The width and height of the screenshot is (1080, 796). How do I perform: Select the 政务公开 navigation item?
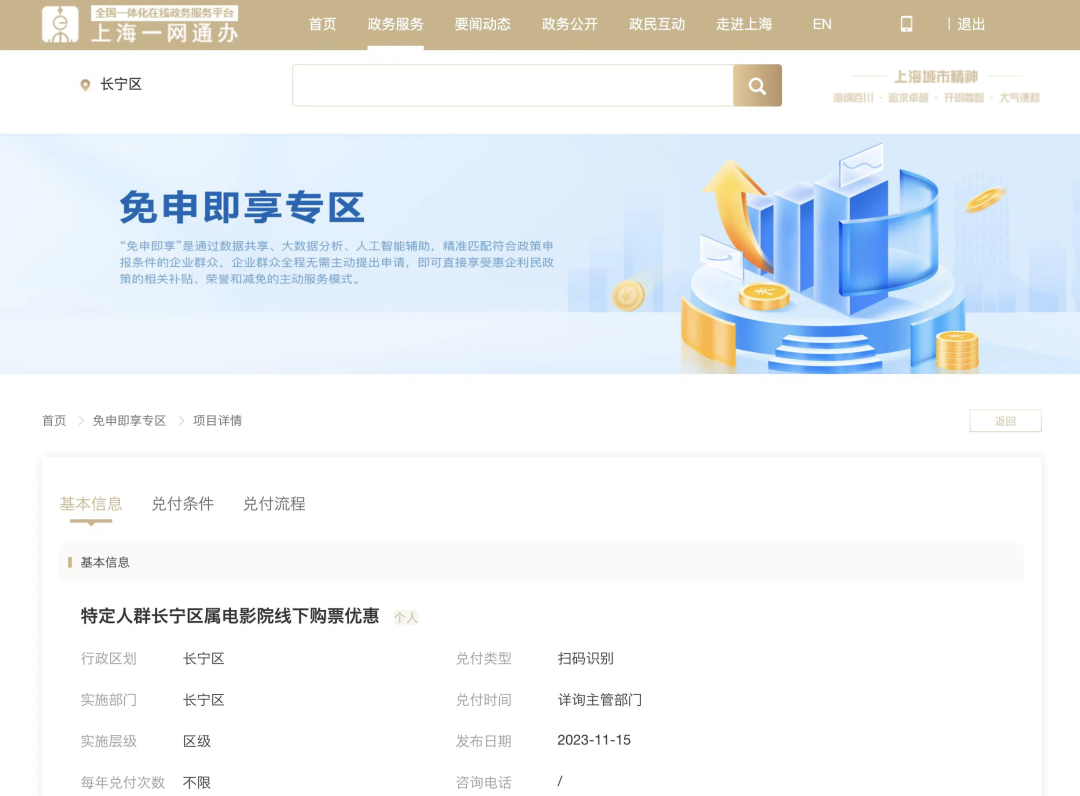568,24
